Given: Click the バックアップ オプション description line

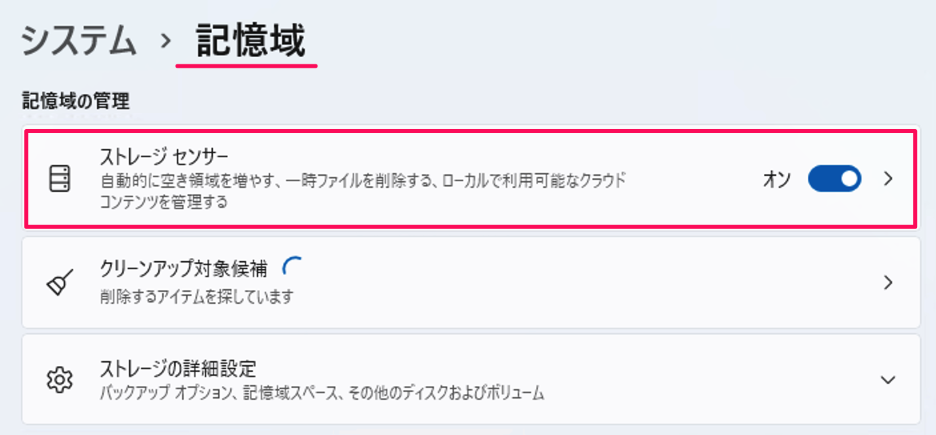Looking at the screenshot, I should click(322, 393).
